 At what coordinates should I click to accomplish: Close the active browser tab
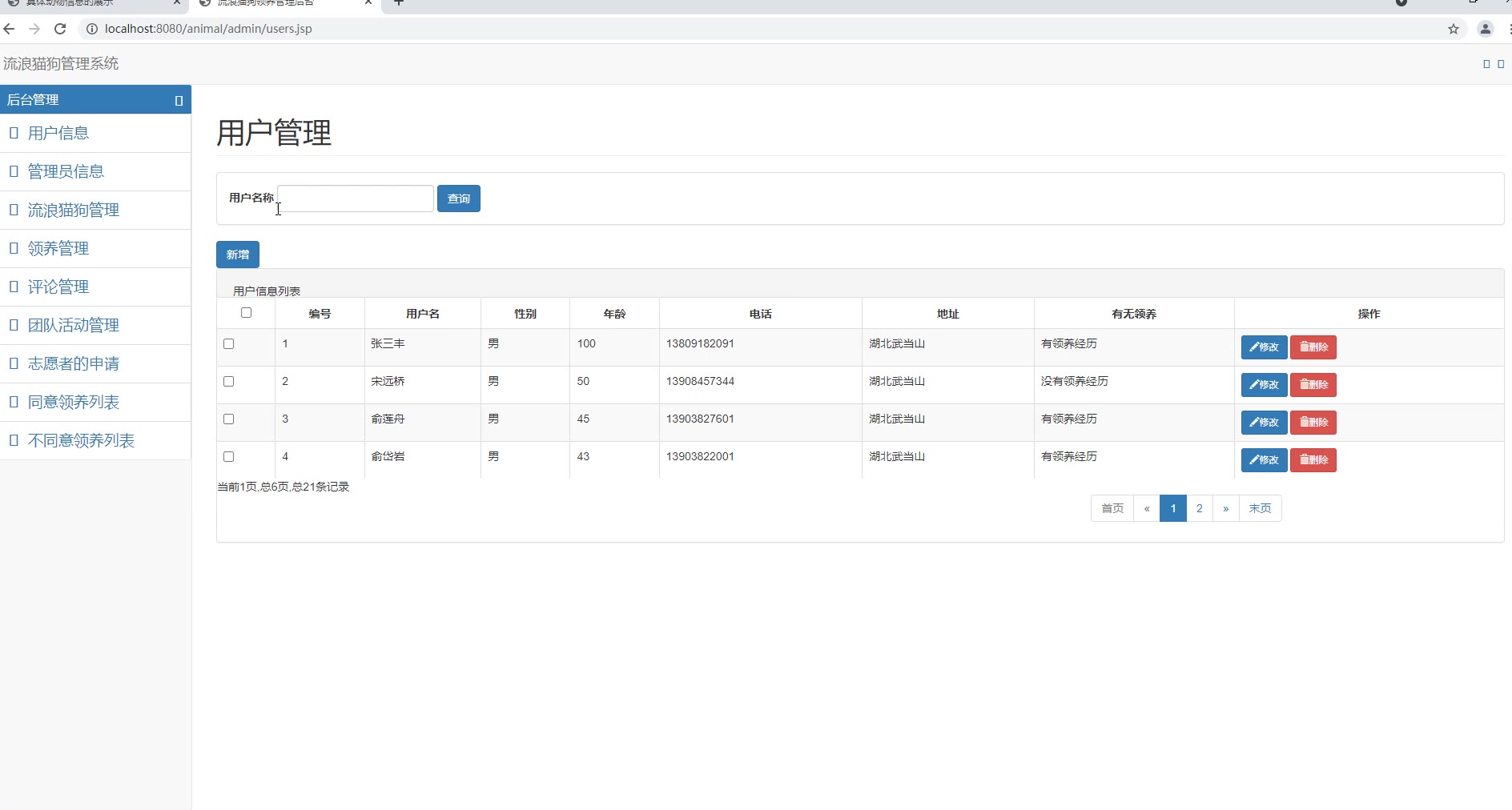click(368, 2)
